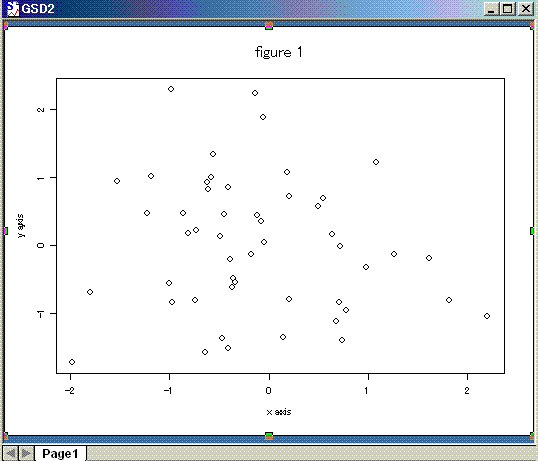Select the rightmost data point past x=2
The image size is (538, 461).
tap(487, 316)
